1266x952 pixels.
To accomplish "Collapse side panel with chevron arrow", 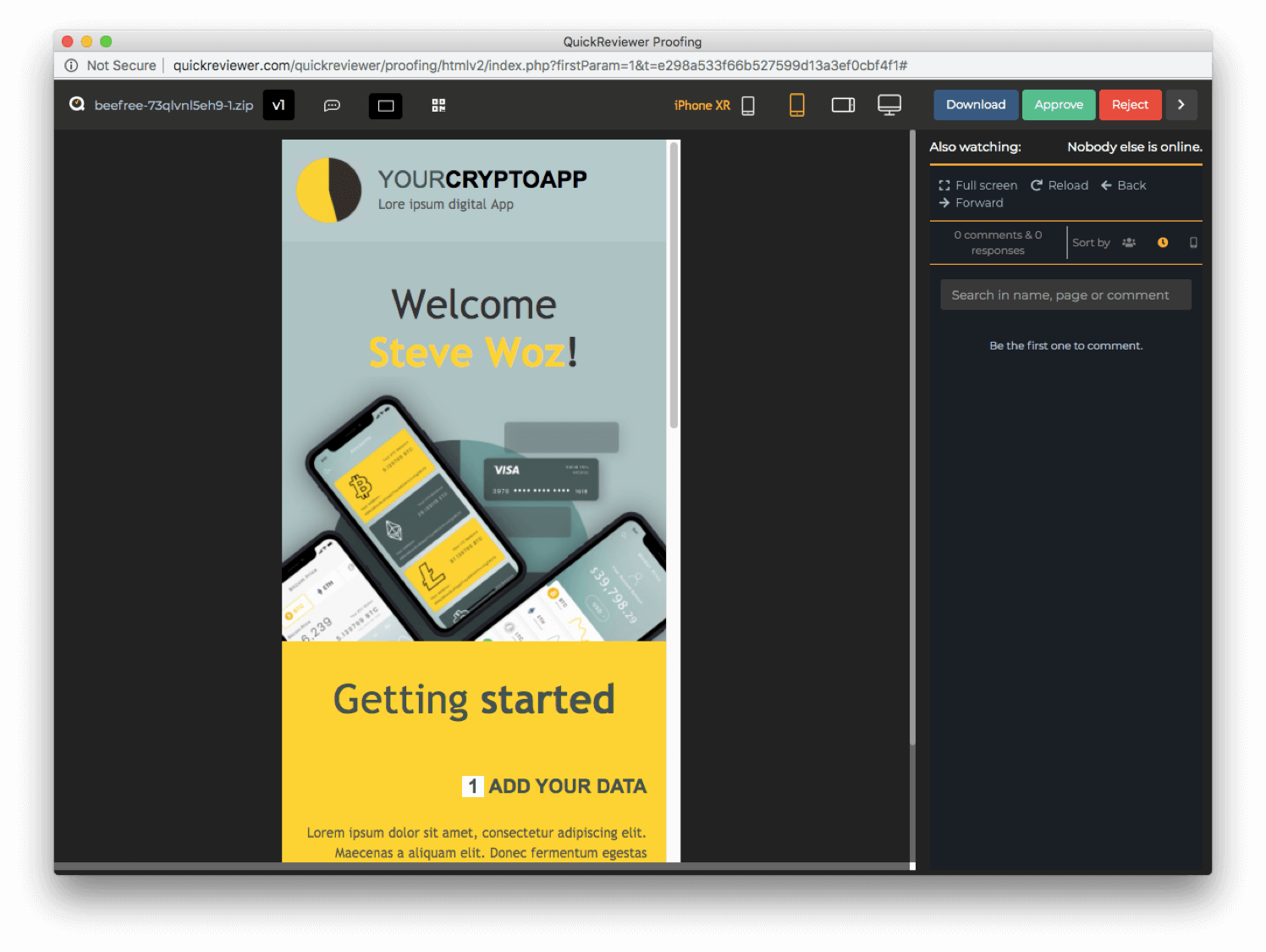I will [x=1181, y=105].
